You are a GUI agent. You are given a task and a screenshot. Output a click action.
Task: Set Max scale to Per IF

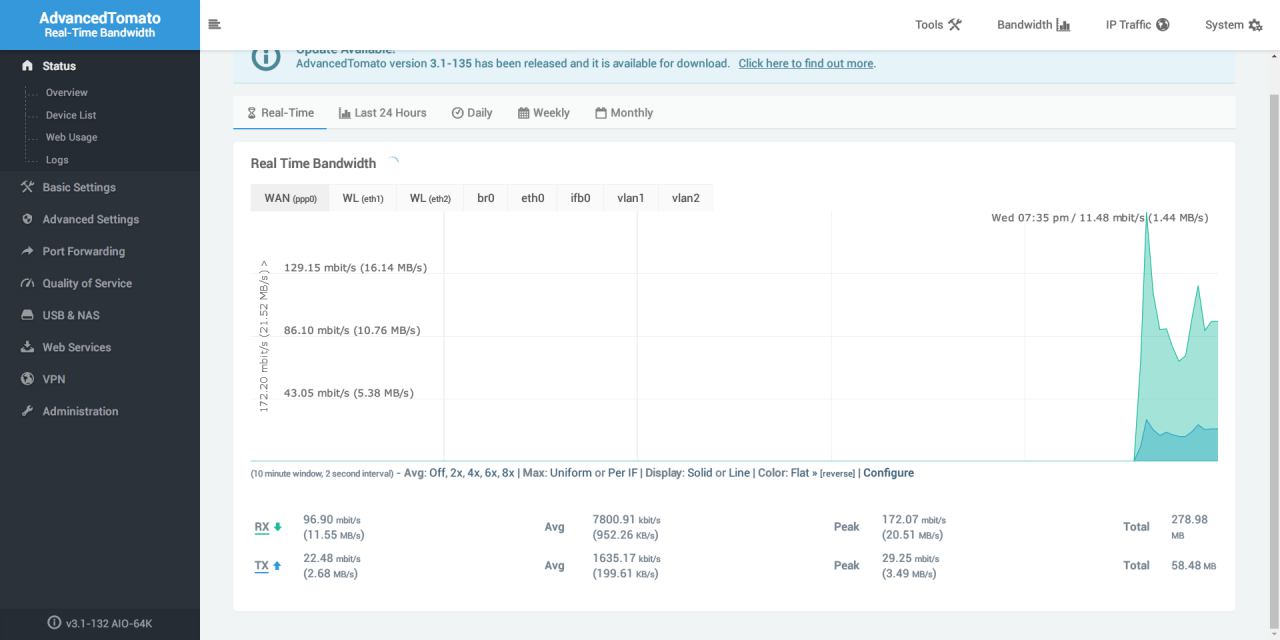pyautogui.click(x=623, y=473)
